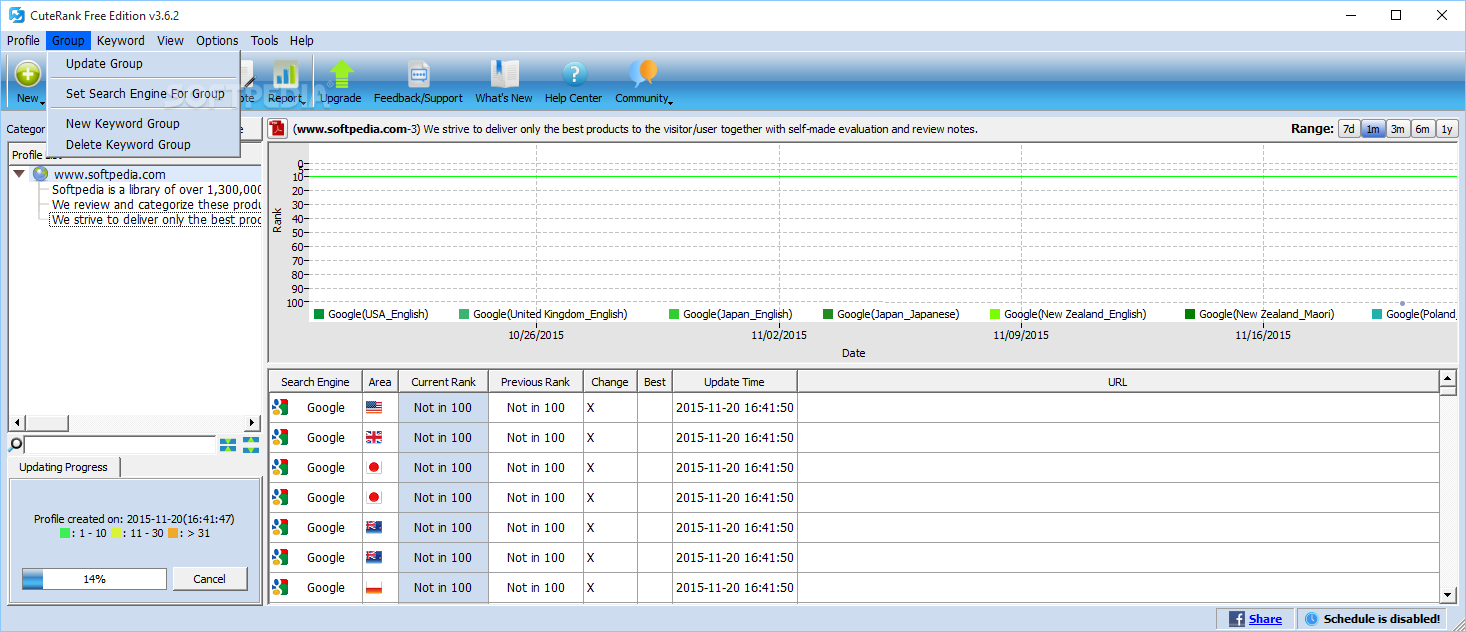Click the United Kingdom flag icon
The image size is (1466, 632).
pyautogui.click(x=374, y=437)
